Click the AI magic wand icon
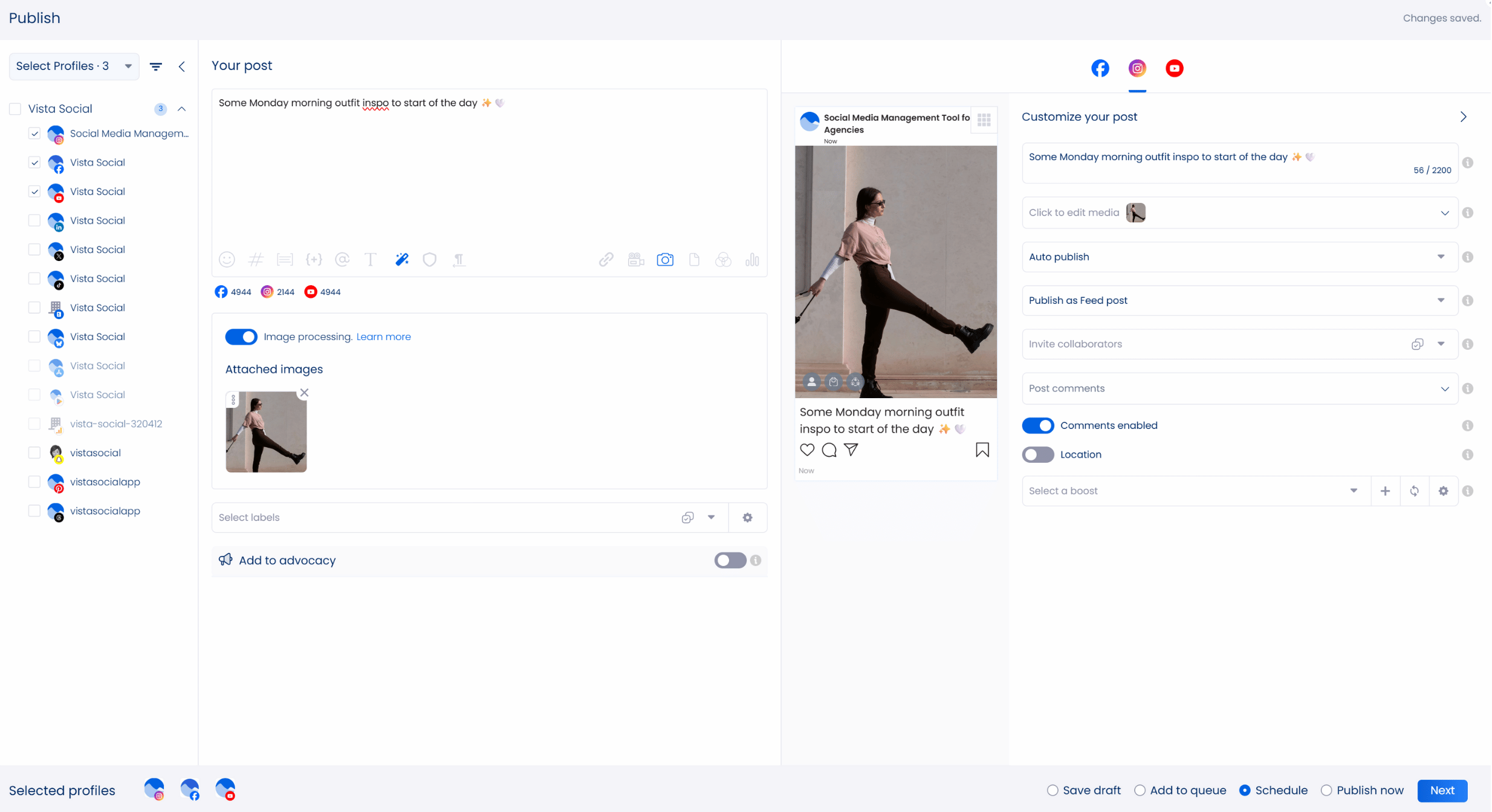1492x812 pixels. coord(402,260)
